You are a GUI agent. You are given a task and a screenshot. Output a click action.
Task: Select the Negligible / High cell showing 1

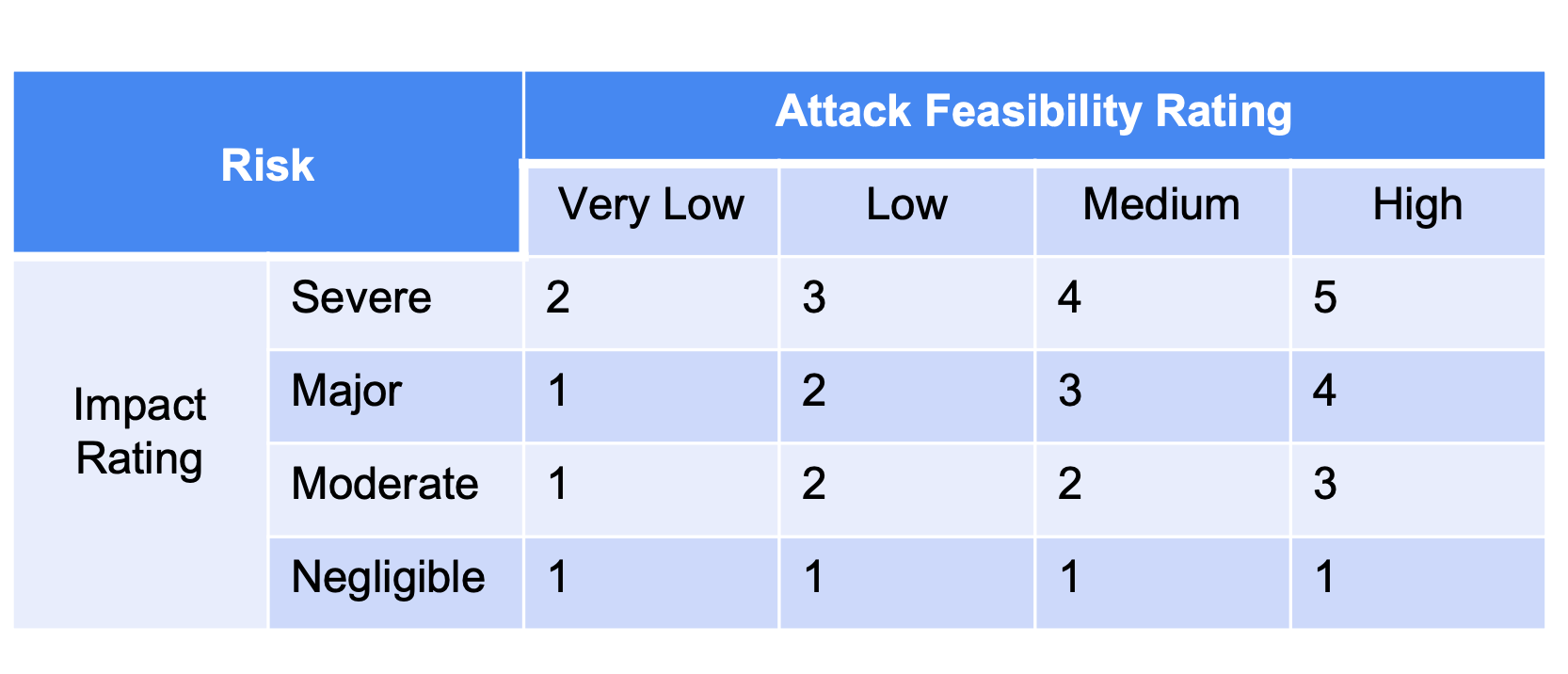[x=1418, y=583]
